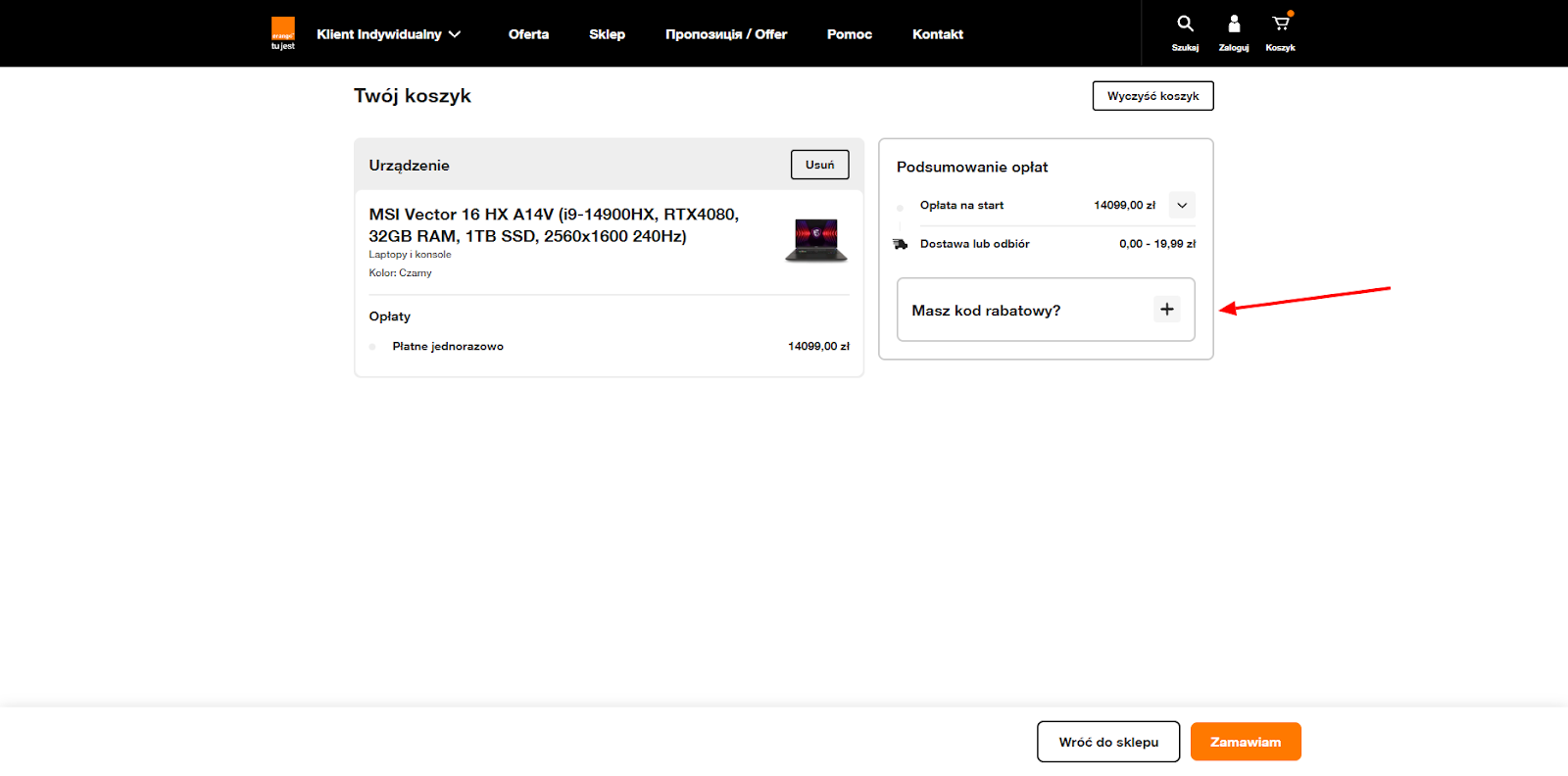Open the Oferta menu
Image resolution: width=1568 pixels, height=776 pixels.
pos(528,34)
